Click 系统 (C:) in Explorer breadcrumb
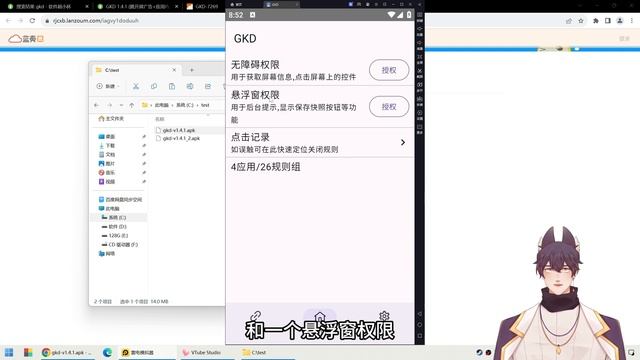This screenshot has width=640, height=360. [184, 105]
